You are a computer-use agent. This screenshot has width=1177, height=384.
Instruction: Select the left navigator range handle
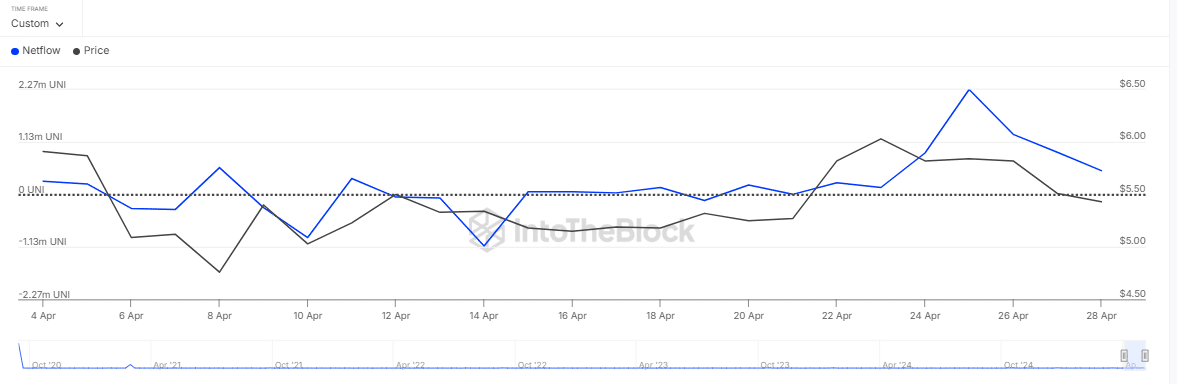pyautogui.click(x=1124, y=356)
